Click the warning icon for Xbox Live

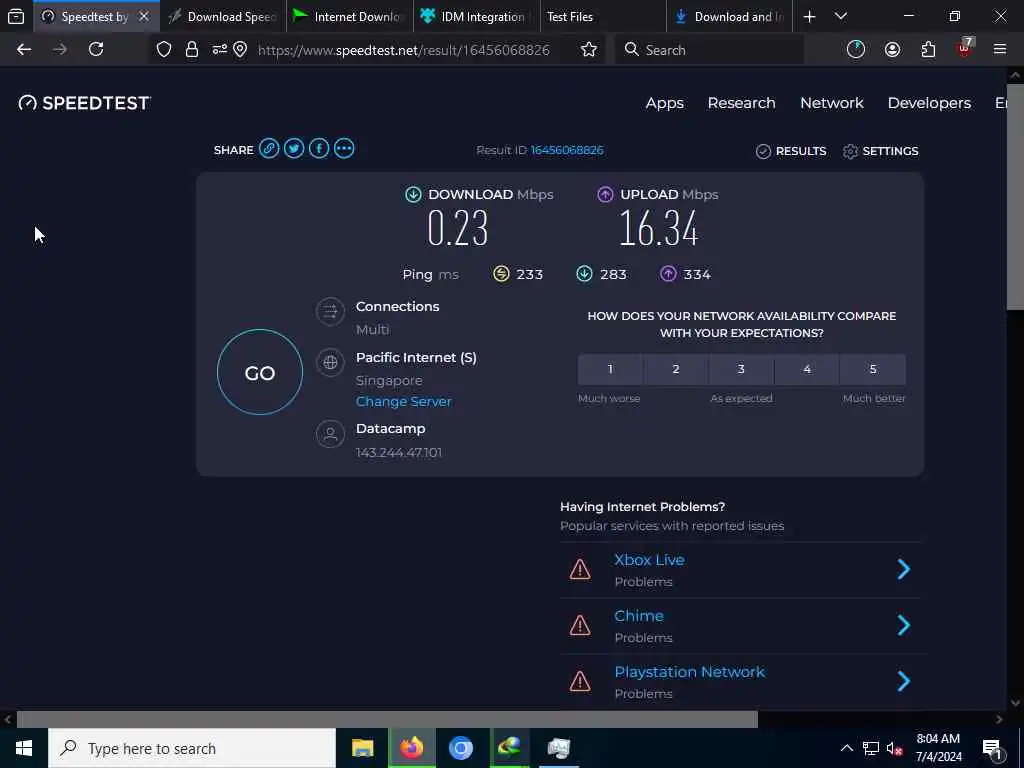click(x=580, y=569)
